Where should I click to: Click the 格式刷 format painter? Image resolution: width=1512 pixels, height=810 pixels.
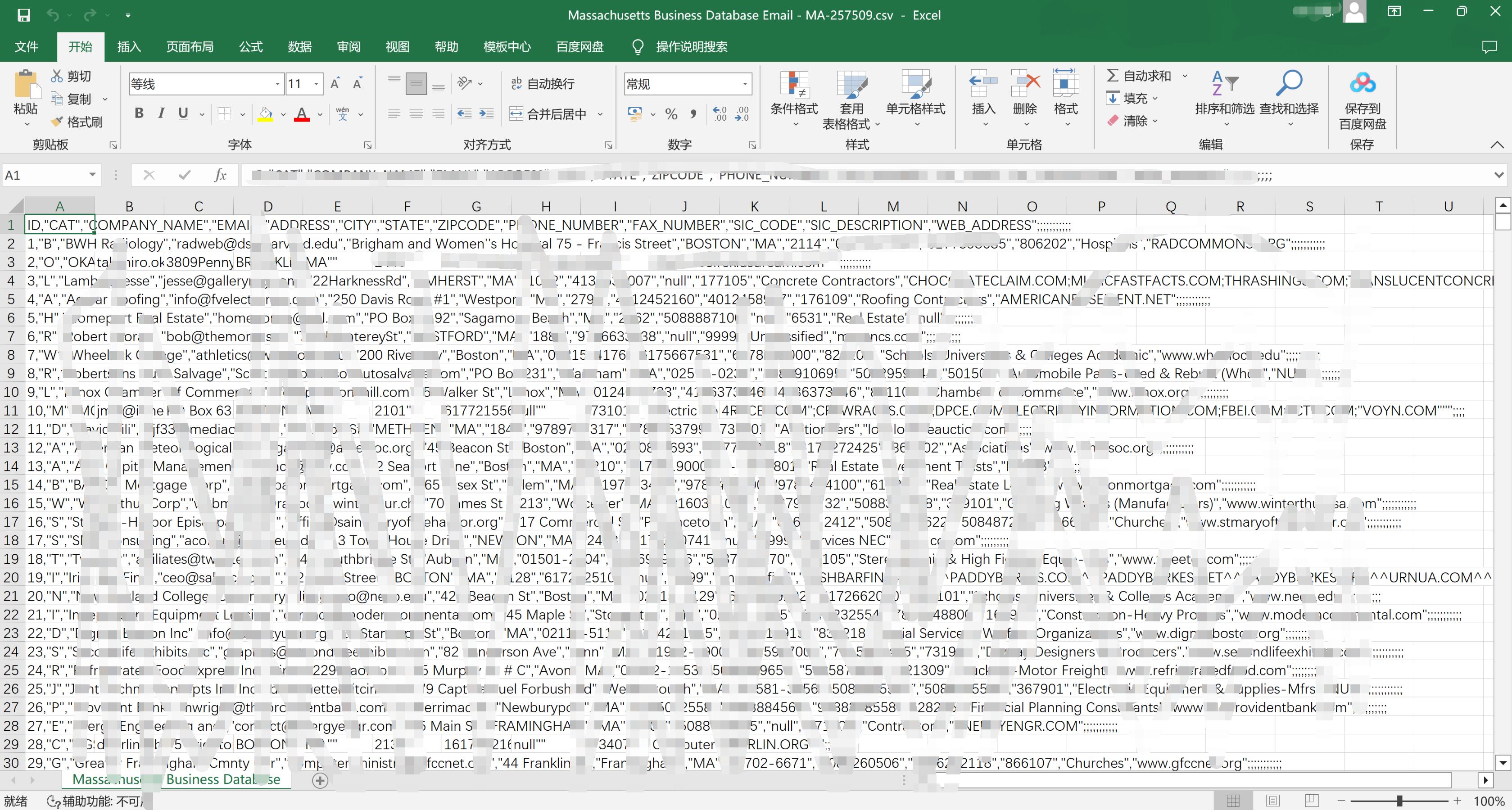point(77,122)
